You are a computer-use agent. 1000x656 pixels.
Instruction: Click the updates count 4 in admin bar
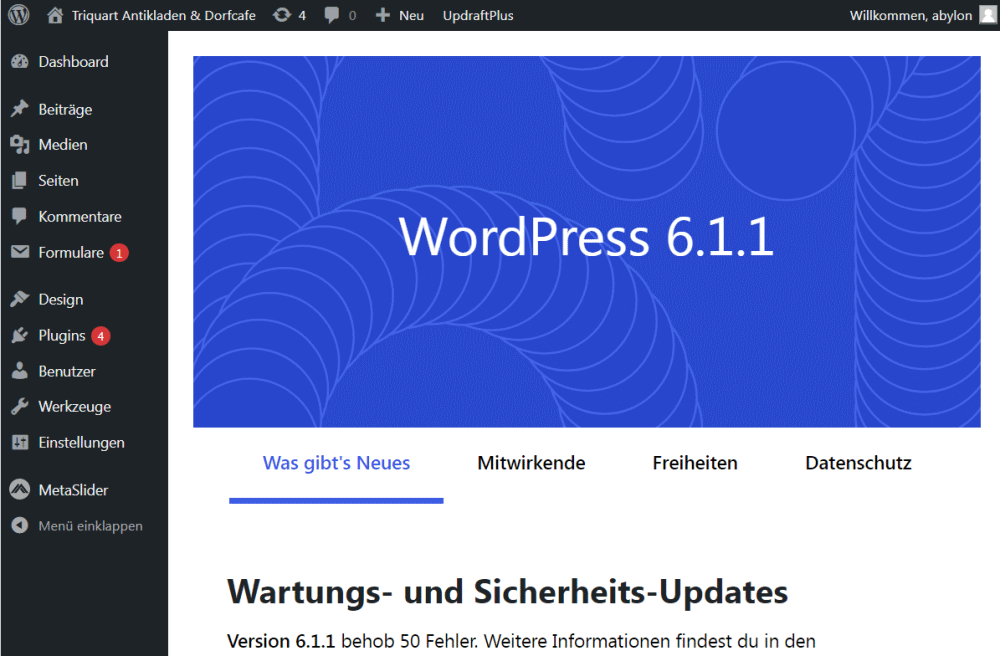pyautogui.click(x=302, y=15)
